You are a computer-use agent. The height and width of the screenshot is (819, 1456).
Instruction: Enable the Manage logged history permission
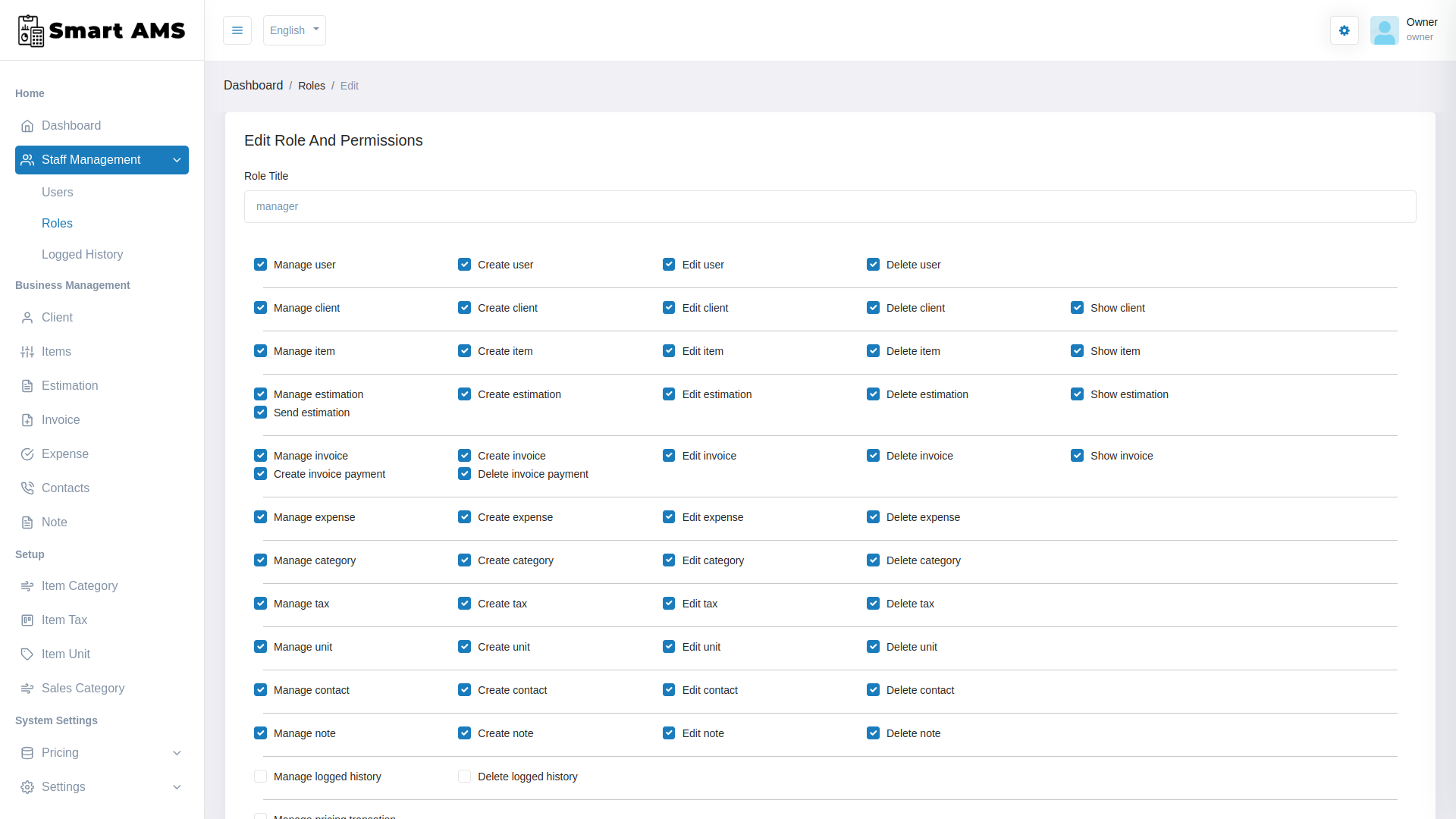click(260, 776)
